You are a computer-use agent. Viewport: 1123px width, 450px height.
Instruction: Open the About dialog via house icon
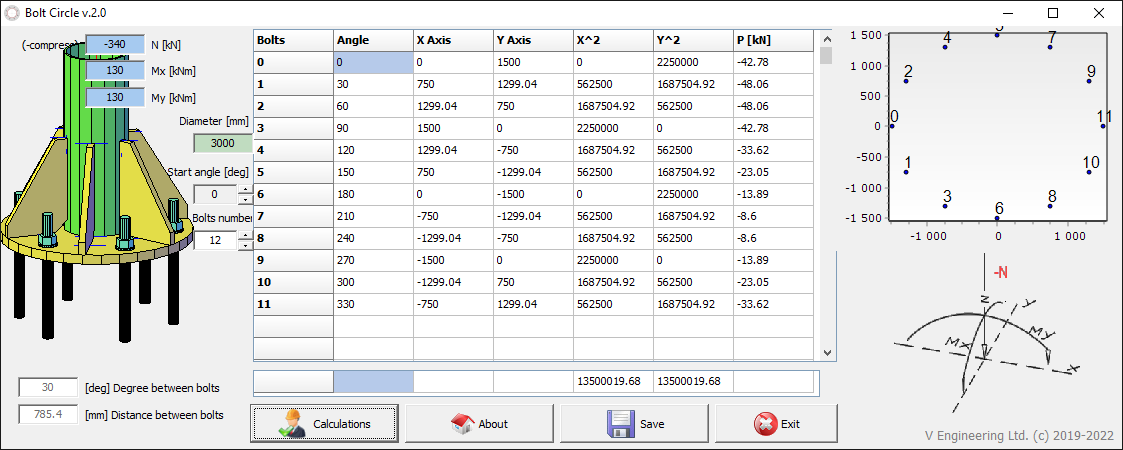(479, 423)
